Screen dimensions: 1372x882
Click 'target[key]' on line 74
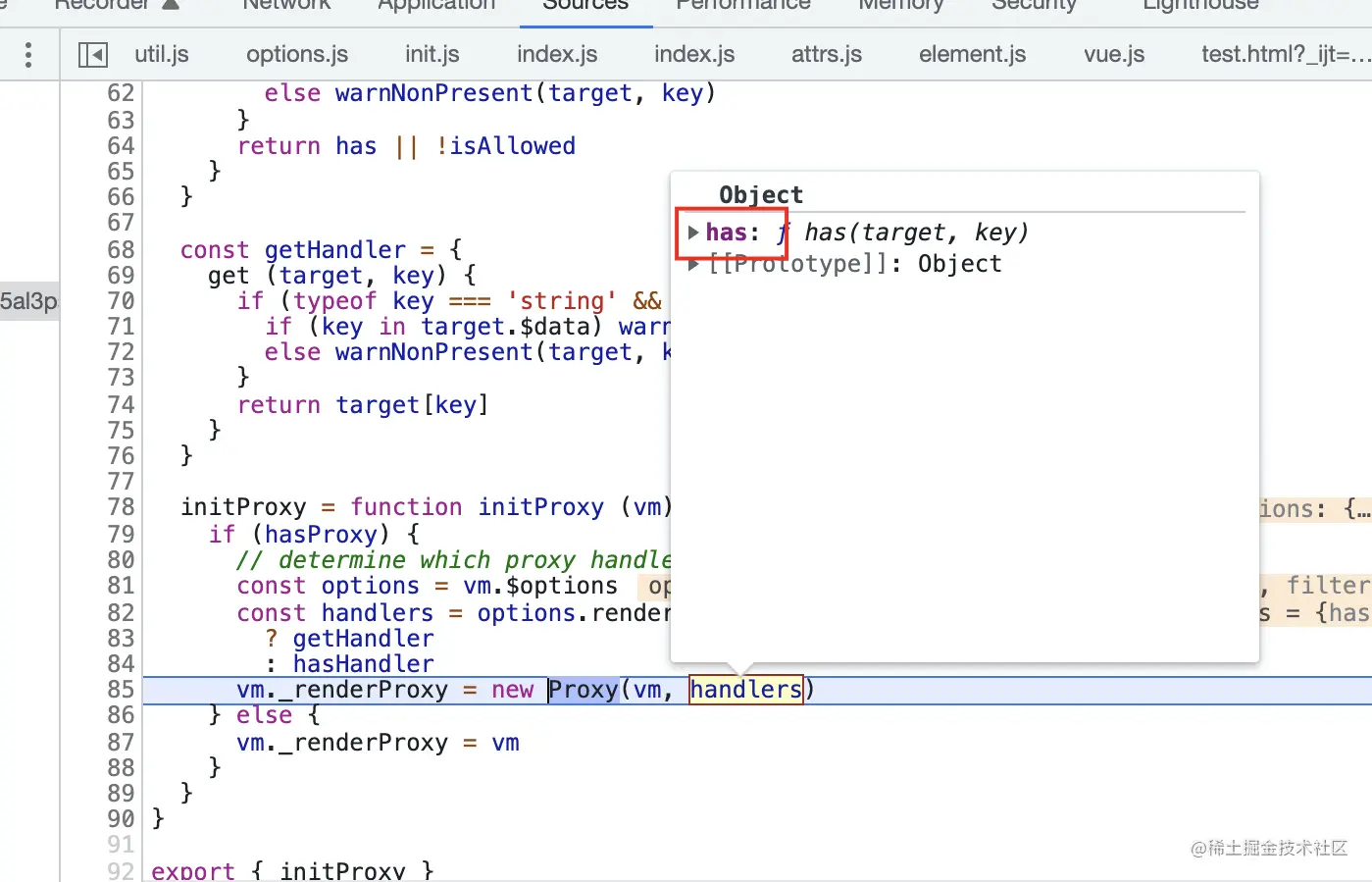click(412, 405)
